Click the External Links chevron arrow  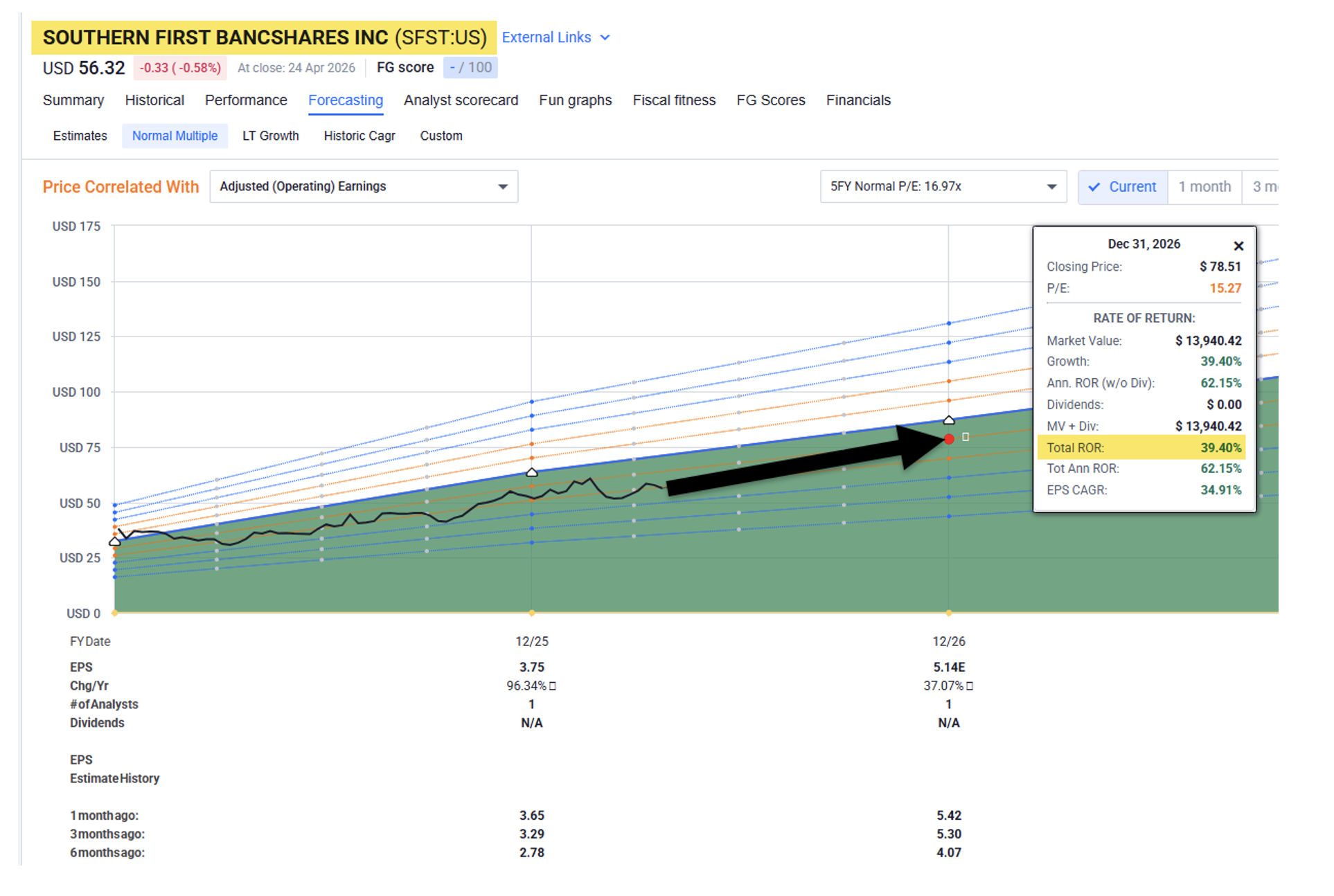coord(605,37)
